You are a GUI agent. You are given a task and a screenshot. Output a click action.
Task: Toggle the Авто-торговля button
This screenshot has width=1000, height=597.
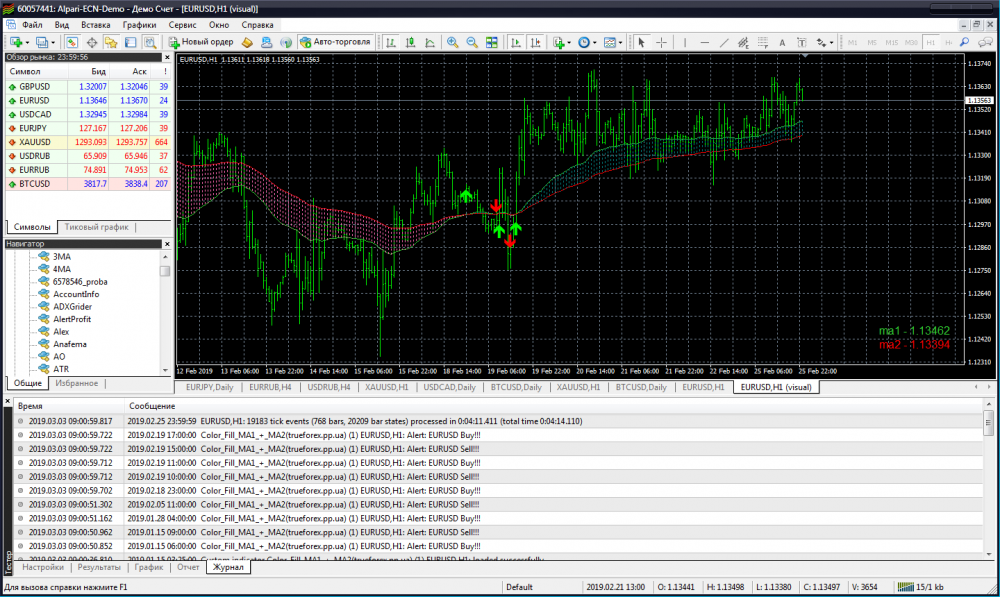point(335,42)
